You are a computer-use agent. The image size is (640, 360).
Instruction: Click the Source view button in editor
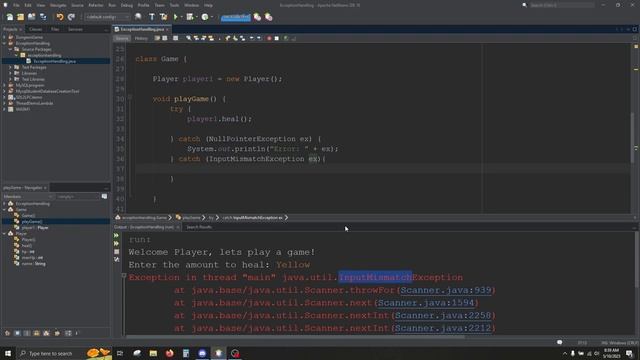122,38
